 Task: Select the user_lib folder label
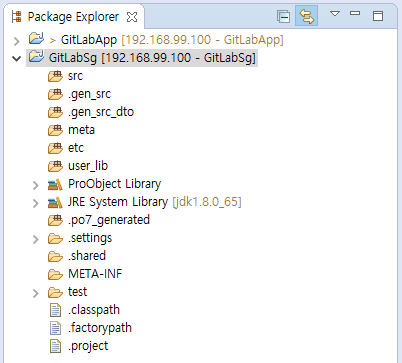click(88, 166)
